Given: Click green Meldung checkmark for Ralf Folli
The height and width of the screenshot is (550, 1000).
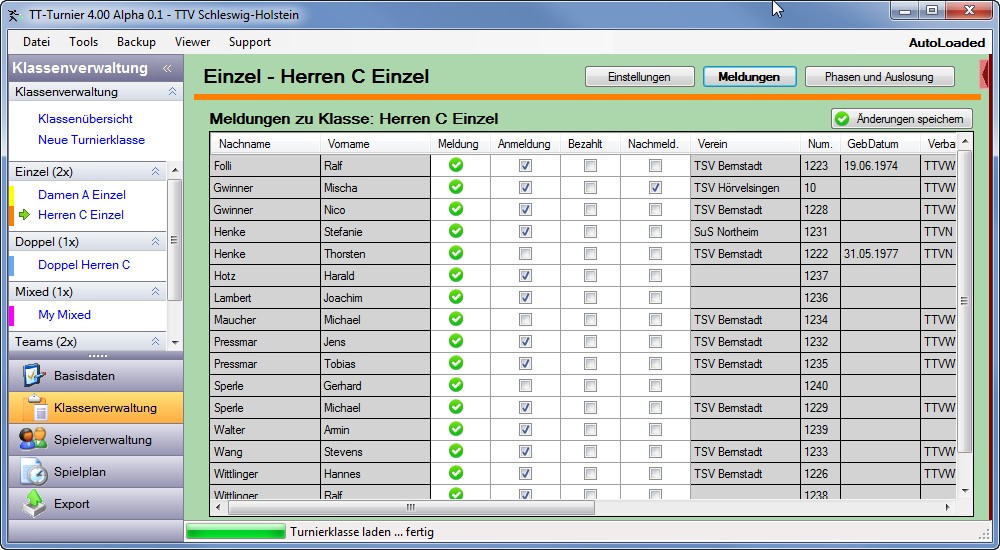Looking at the screenshot, I should (456, 165).
